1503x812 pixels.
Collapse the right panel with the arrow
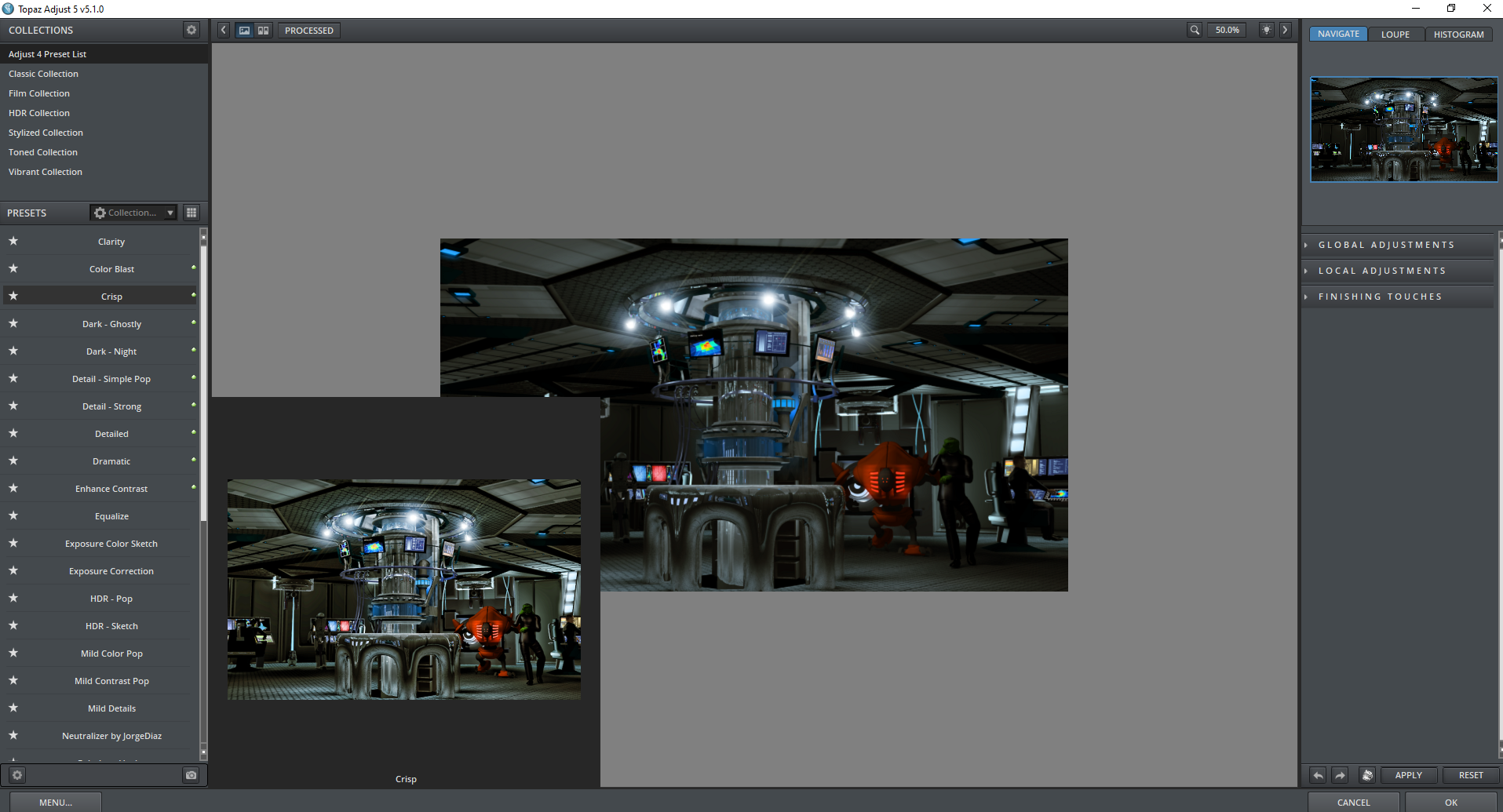click(1286, 30)
